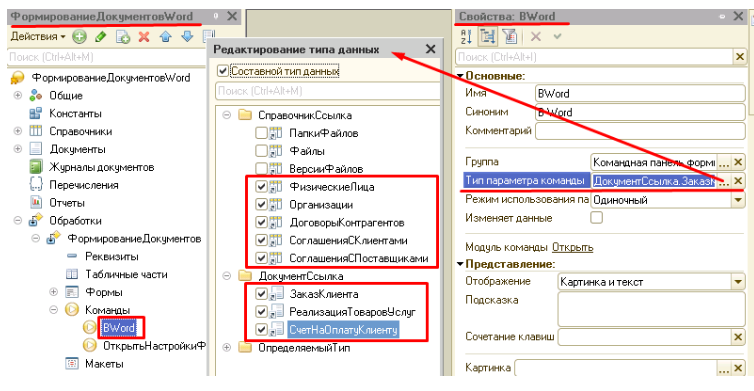Select the Перечисления tree item
Viewport: 754px width, 391px height.
pos(84,185)
